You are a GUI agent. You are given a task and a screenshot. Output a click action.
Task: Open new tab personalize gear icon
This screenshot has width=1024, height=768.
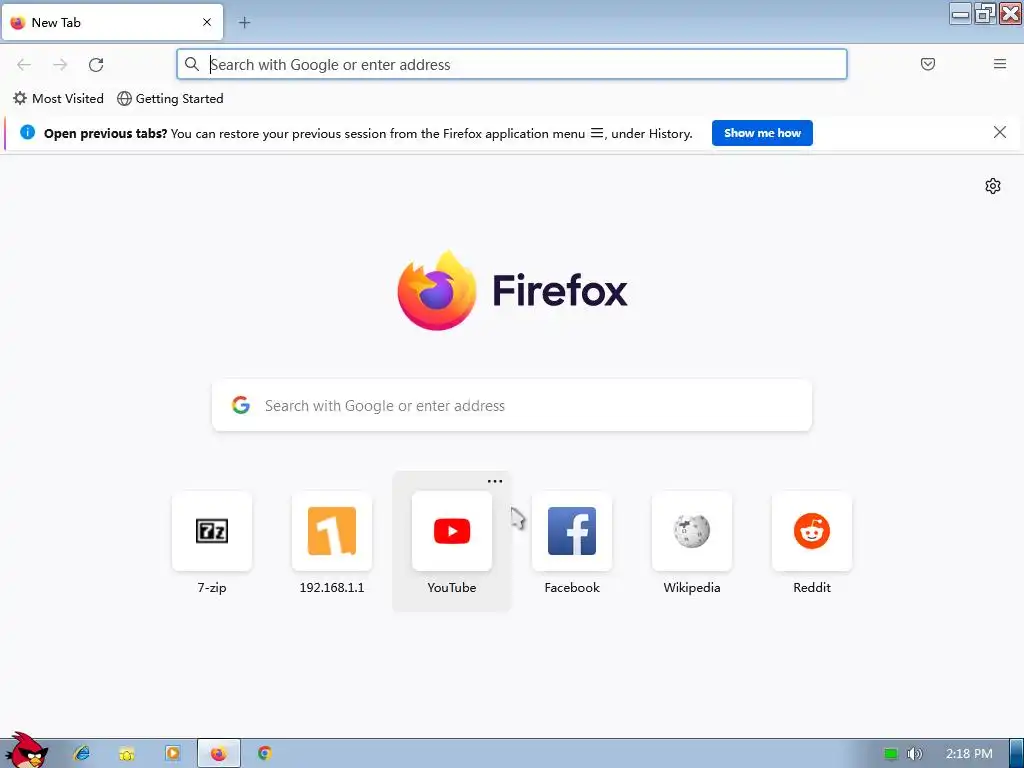(993, 186)
